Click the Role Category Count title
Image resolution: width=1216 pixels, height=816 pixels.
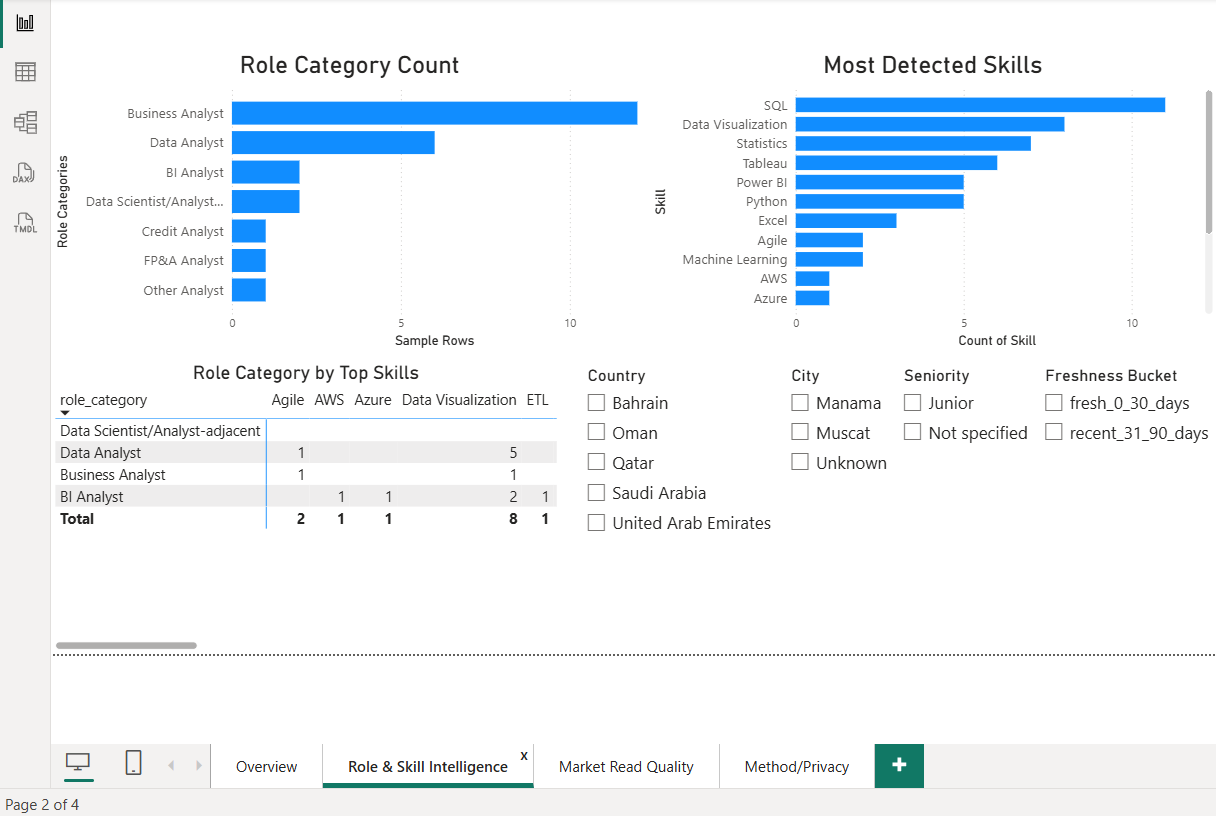coord(349,65)
